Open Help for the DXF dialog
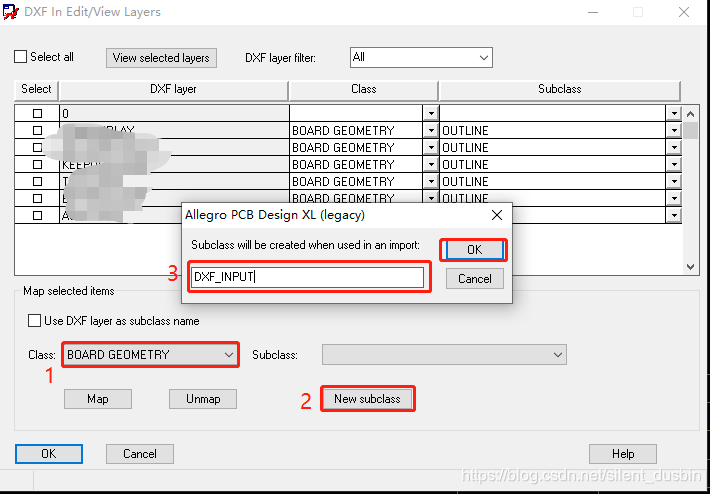Screen dimensions: 710x494 coord(623,454)
